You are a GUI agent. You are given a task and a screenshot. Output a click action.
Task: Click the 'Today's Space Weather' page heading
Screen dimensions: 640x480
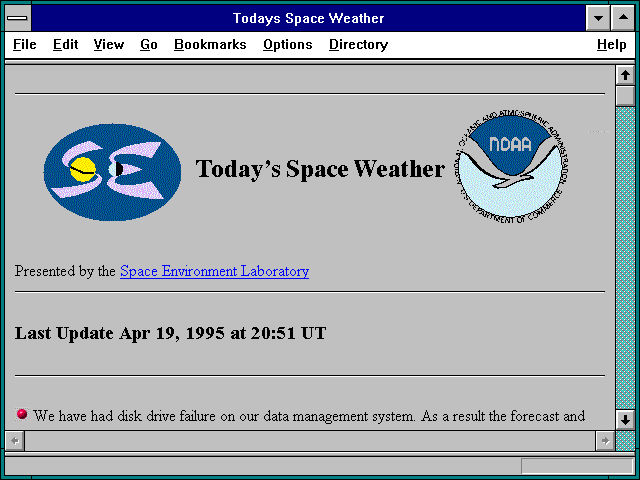click(x=320, y=169)
